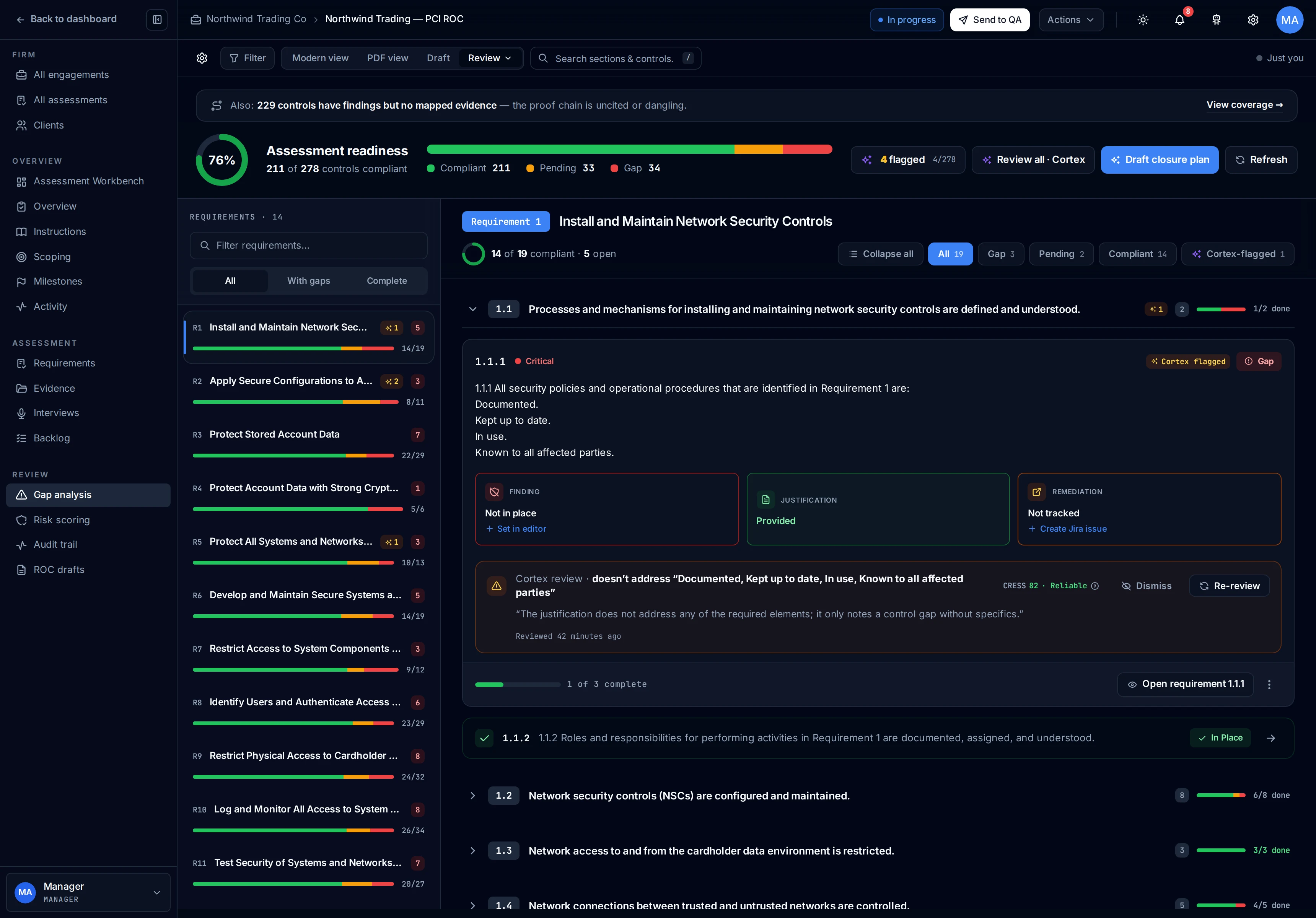Expand section 1.2 chevron
This screenshot has width=1316, height=918.
pos(473,796)
